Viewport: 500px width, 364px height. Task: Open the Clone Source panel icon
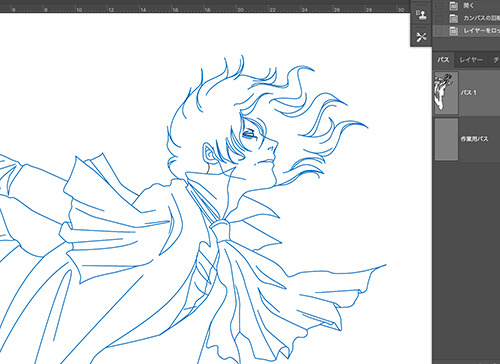421,15
